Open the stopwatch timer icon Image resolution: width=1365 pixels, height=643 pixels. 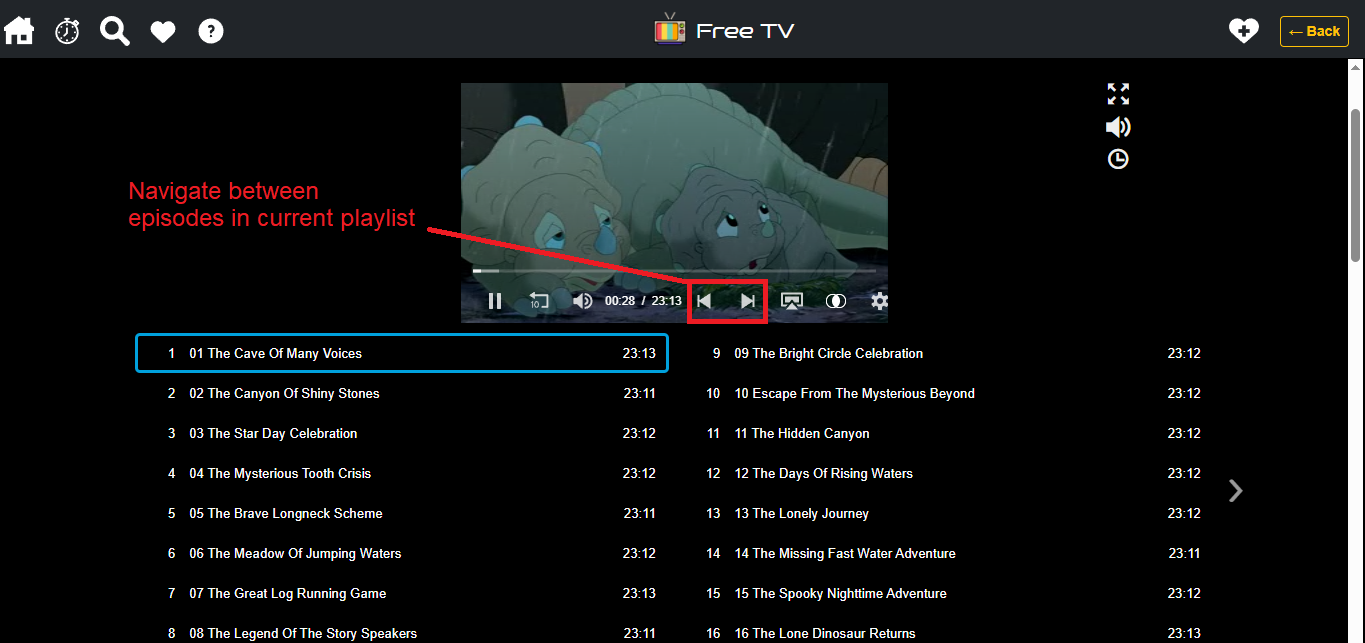67,31
